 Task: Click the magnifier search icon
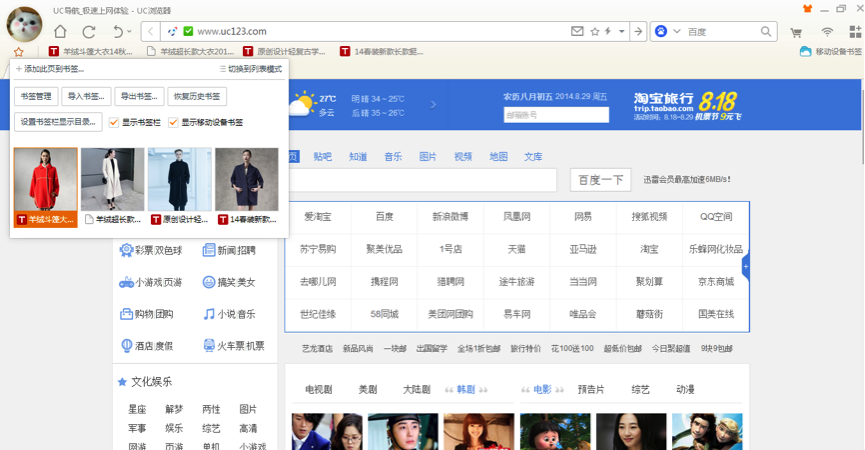coord(766,31)
